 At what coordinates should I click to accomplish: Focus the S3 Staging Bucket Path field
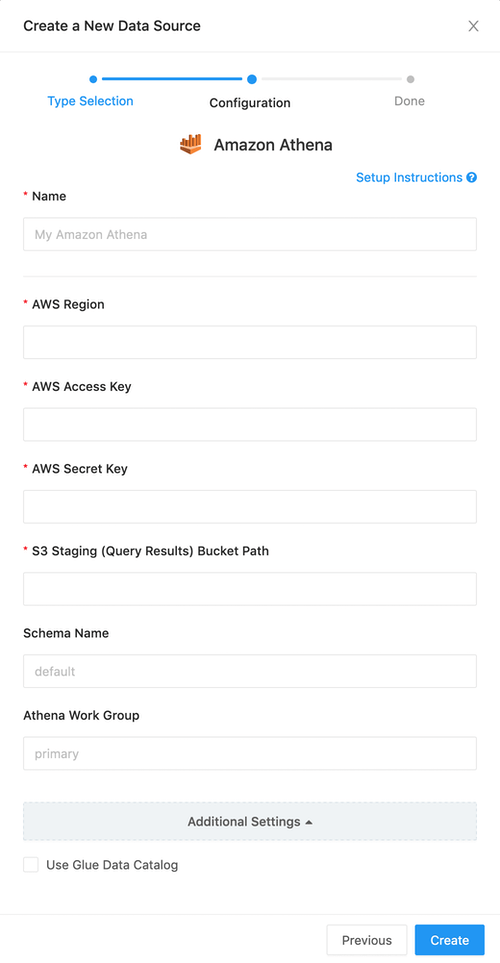click(250, 589)
